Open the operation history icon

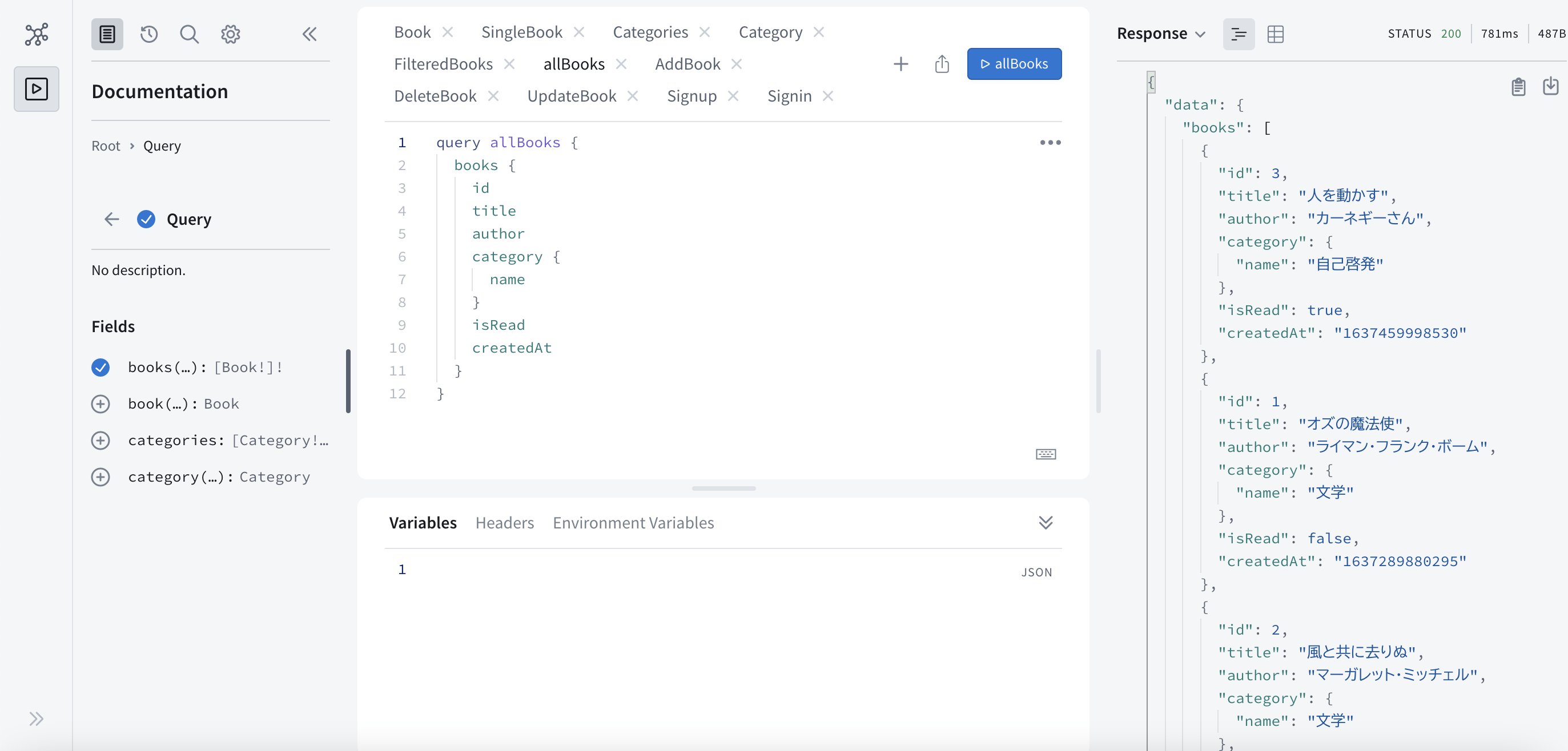149,34
